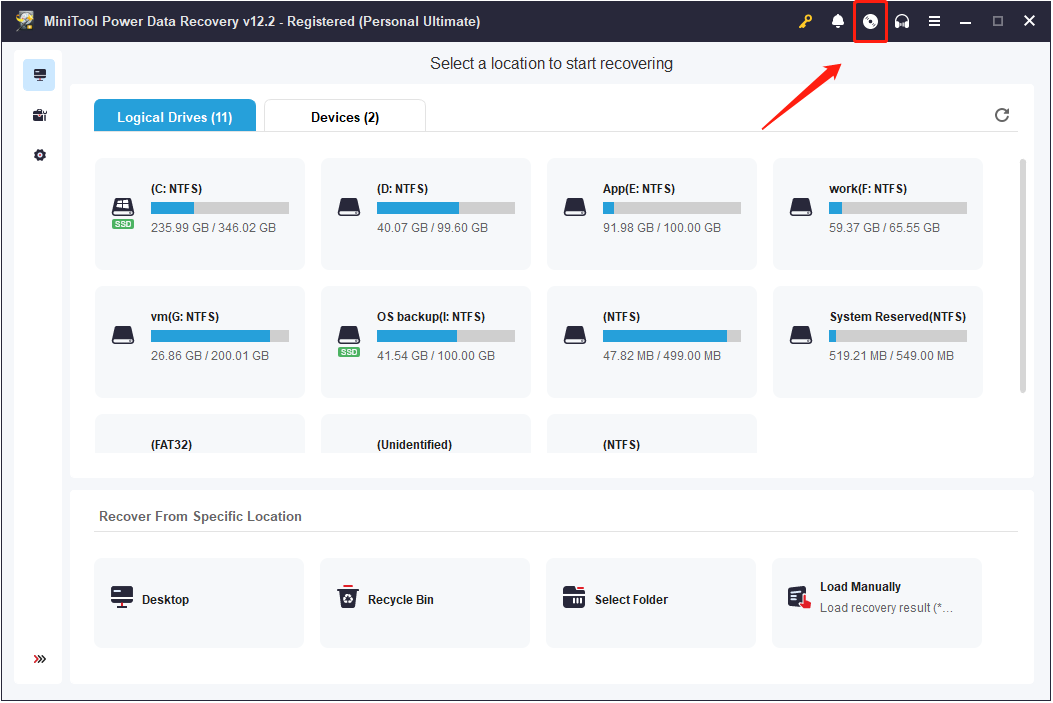Click the 26.86 GB / 200.01 GB text
This screenshot has height=703, width=1053.
click(x=210, y=356)
